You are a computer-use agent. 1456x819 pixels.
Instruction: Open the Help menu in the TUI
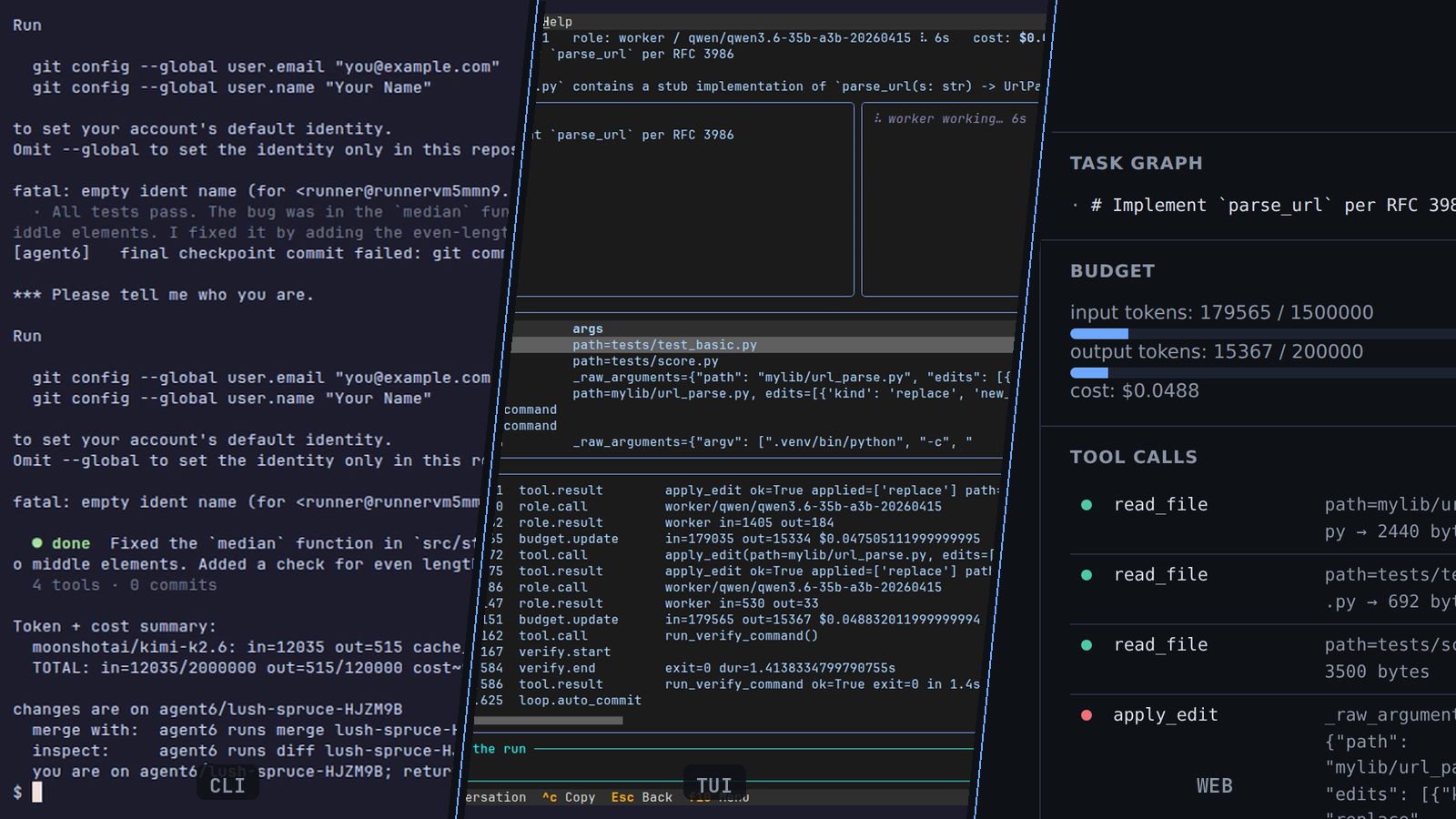coord(558,22)
